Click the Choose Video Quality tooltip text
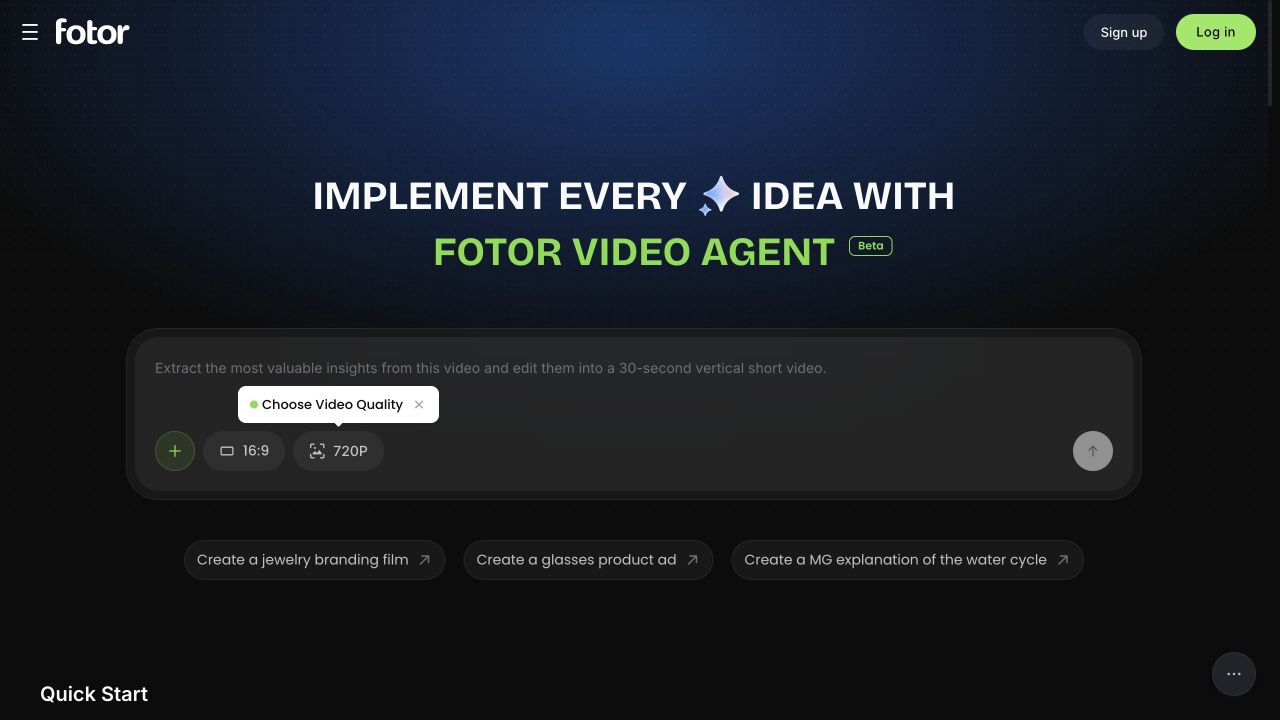The height and width of the screenshot is (720, 1280). point(332,404)
